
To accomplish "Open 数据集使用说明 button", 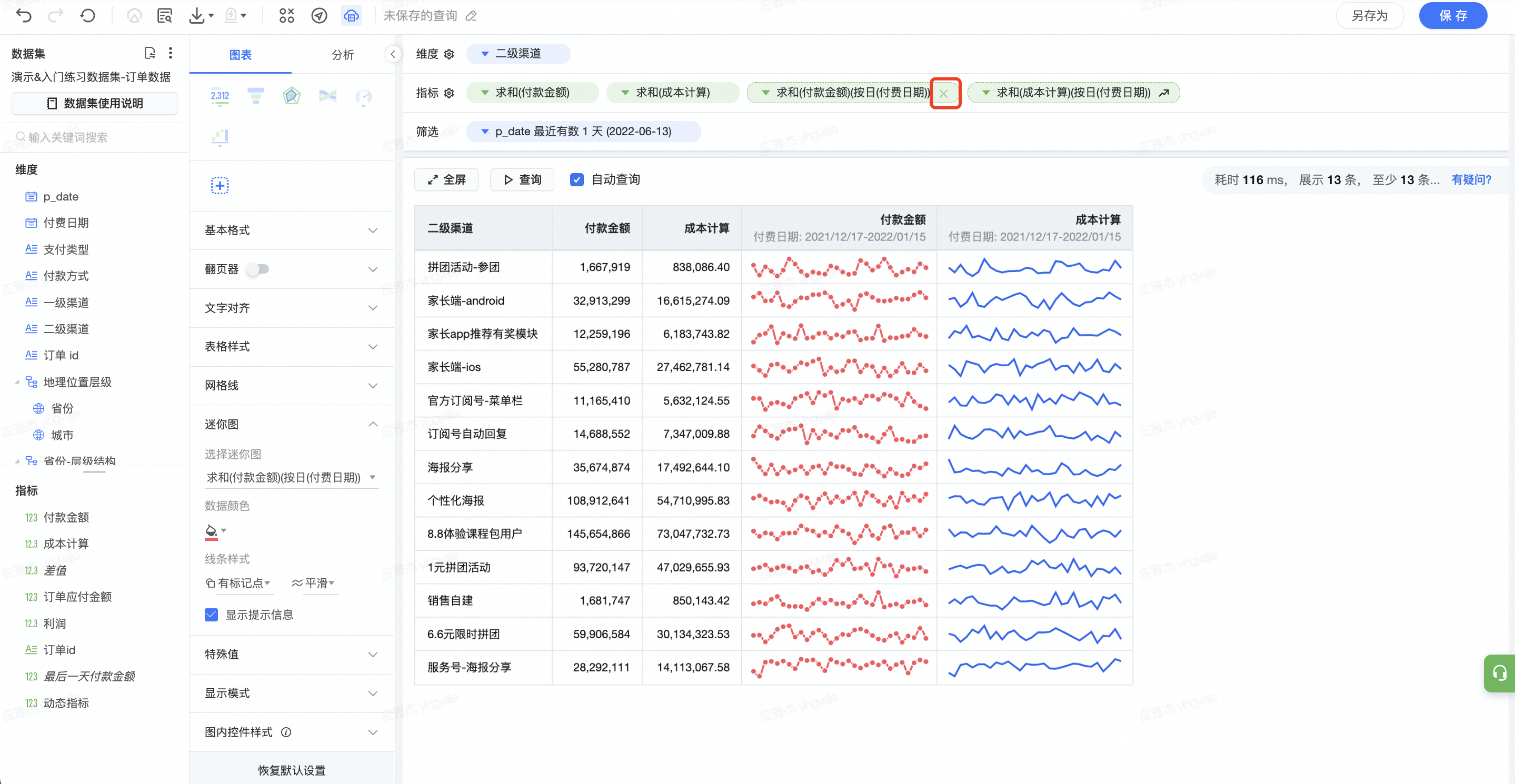I will pyautogui.click(x=95, y=104).
